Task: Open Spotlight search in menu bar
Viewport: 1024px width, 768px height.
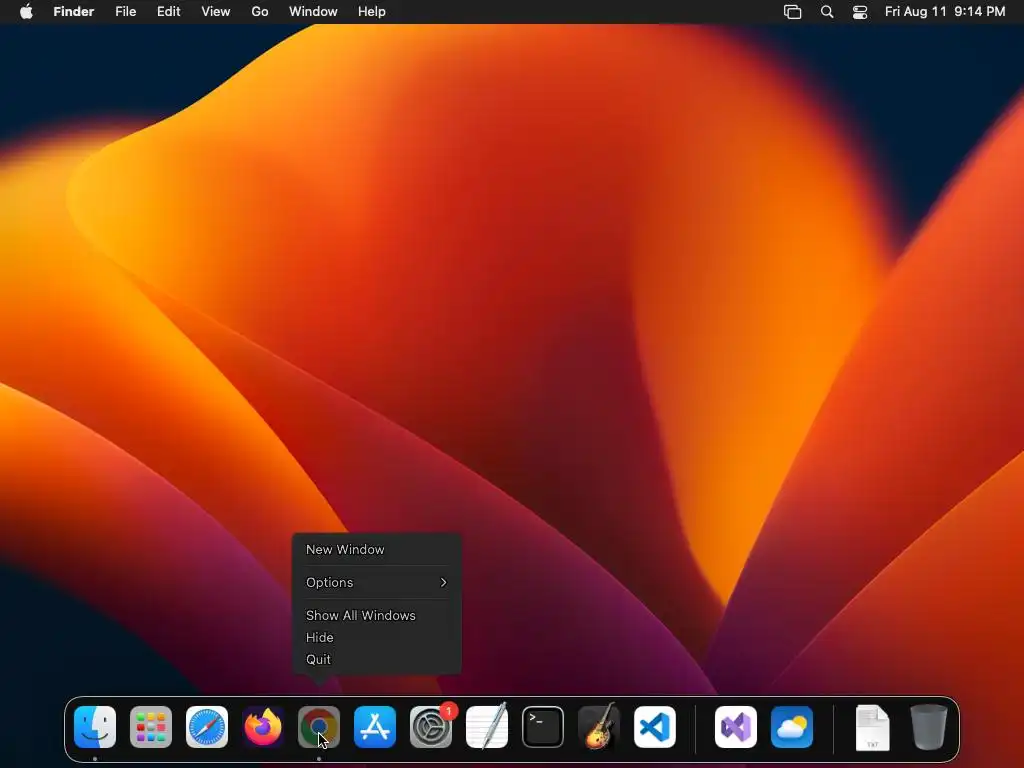Action: click(827, 12)
